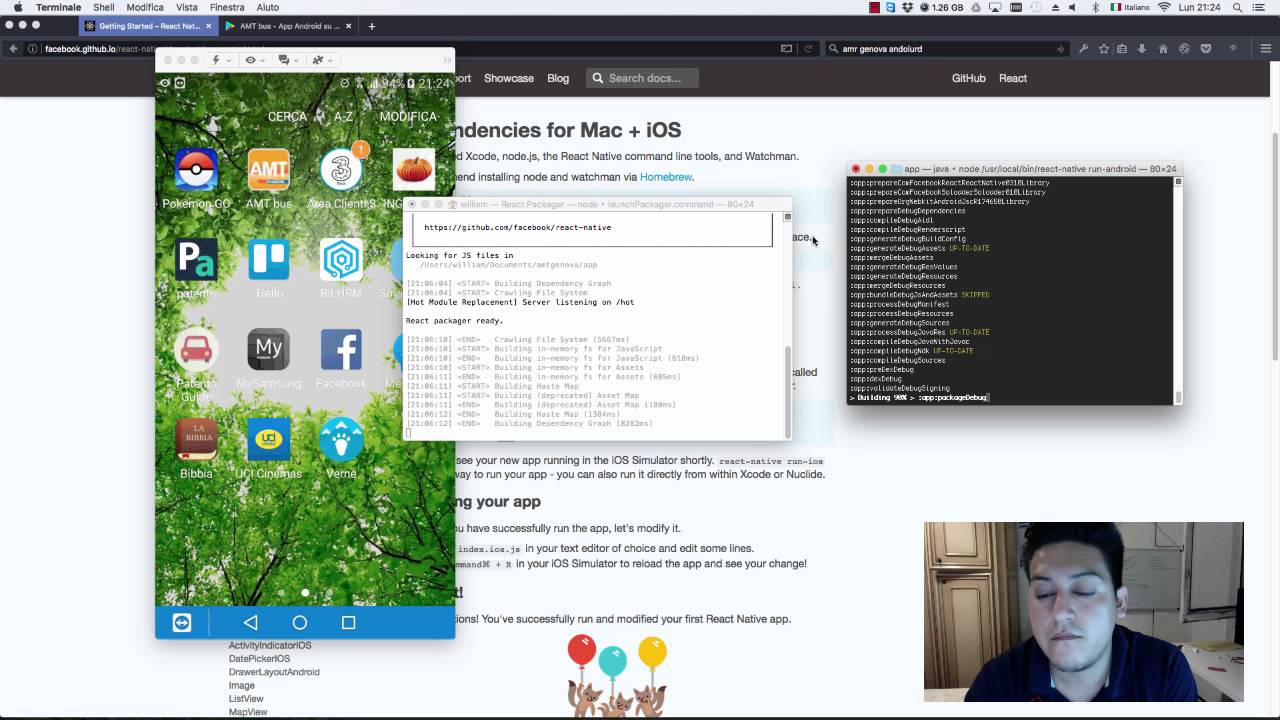Tap the Android recent apps square

(348, 622)
